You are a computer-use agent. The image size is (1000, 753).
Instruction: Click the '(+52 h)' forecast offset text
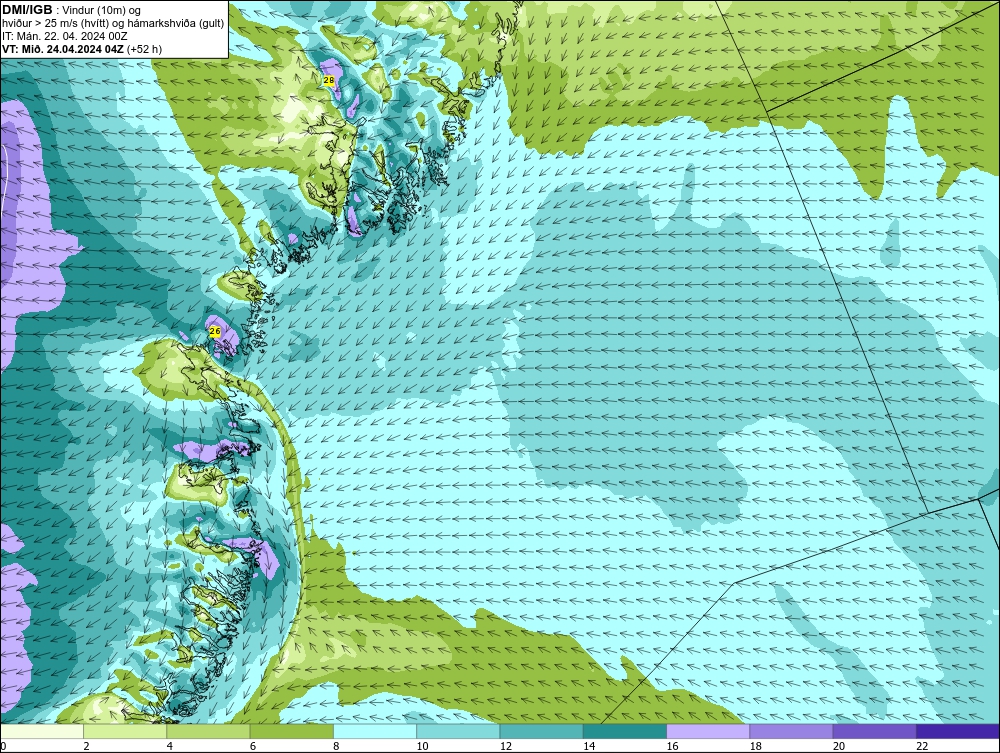[145, 49]
